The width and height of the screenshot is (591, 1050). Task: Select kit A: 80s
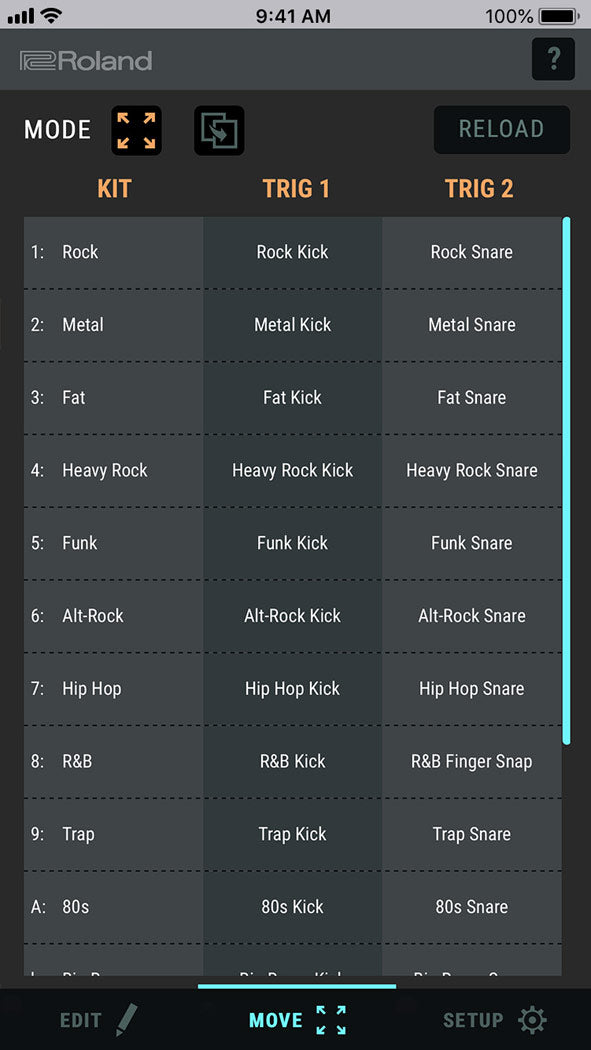113,907
